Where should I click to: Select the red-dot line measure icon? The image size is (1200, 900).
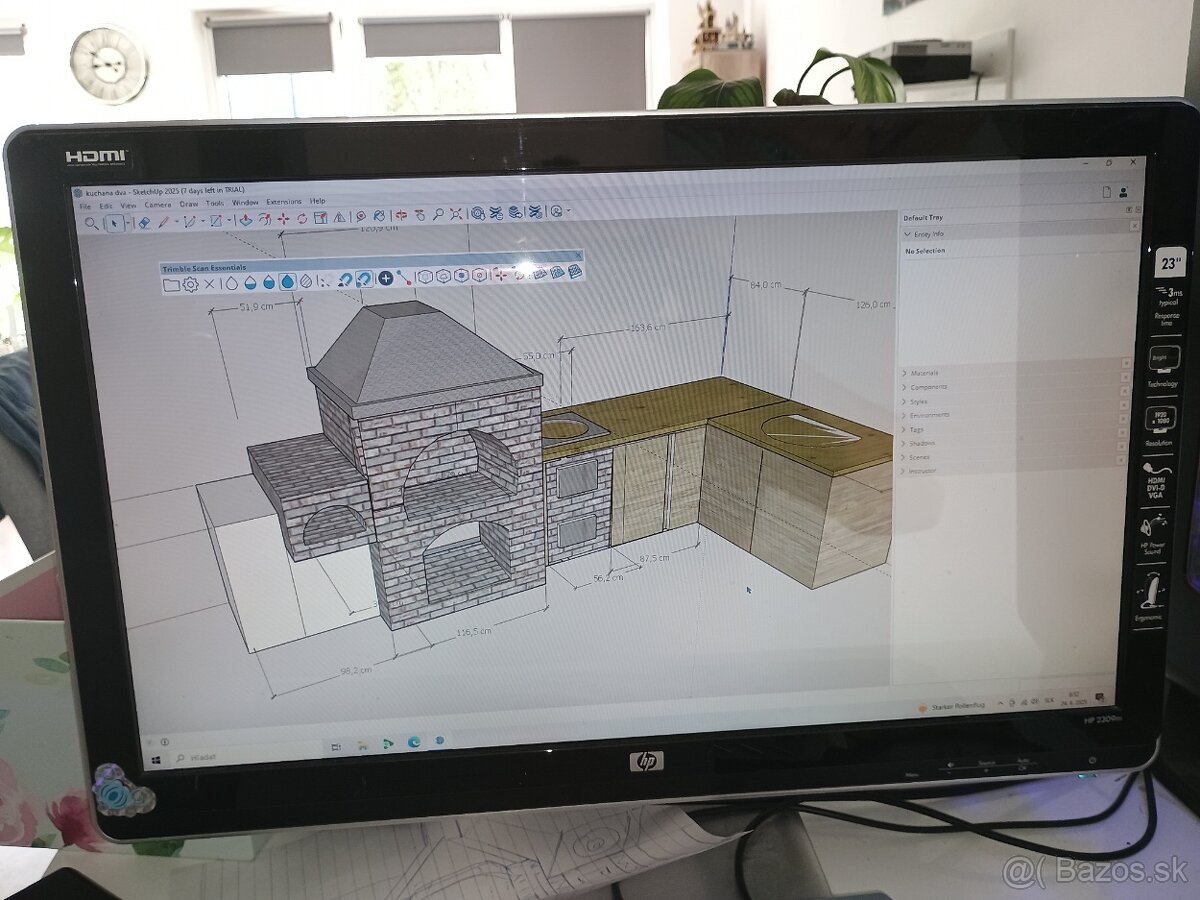(404, 279)
